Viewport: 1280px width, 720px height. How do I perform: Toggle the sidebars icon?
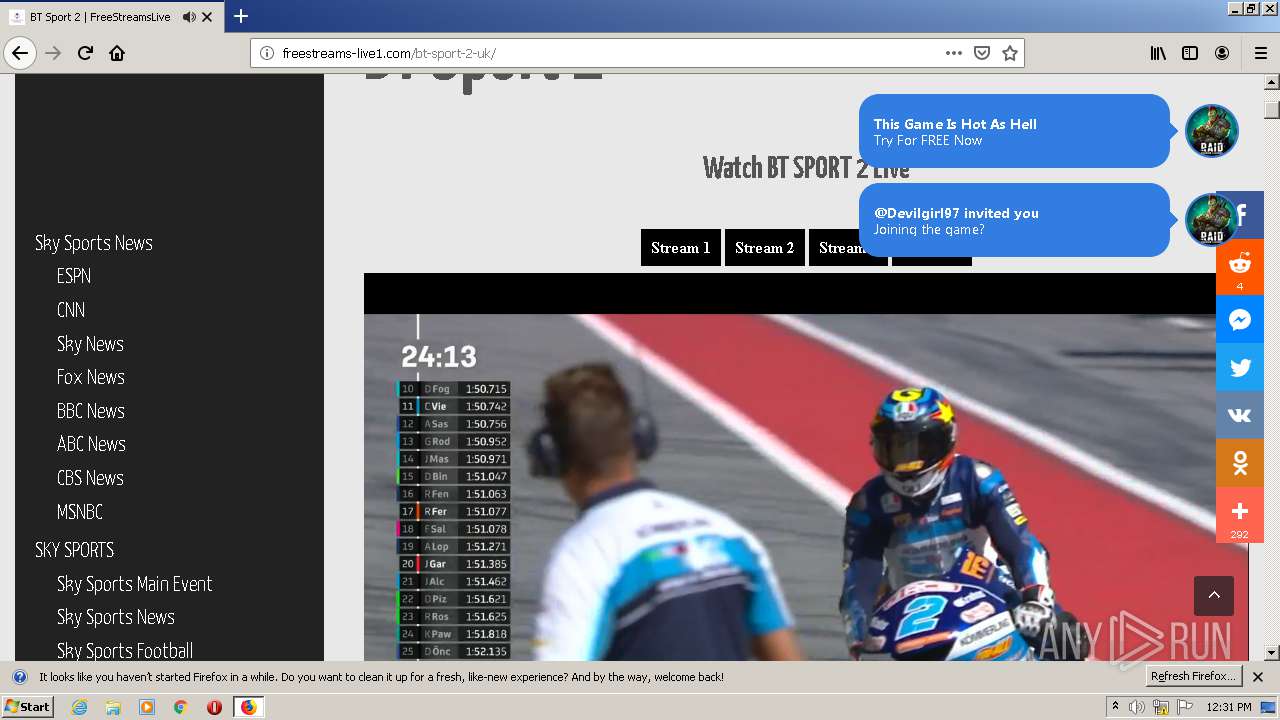click(1190, 53)
